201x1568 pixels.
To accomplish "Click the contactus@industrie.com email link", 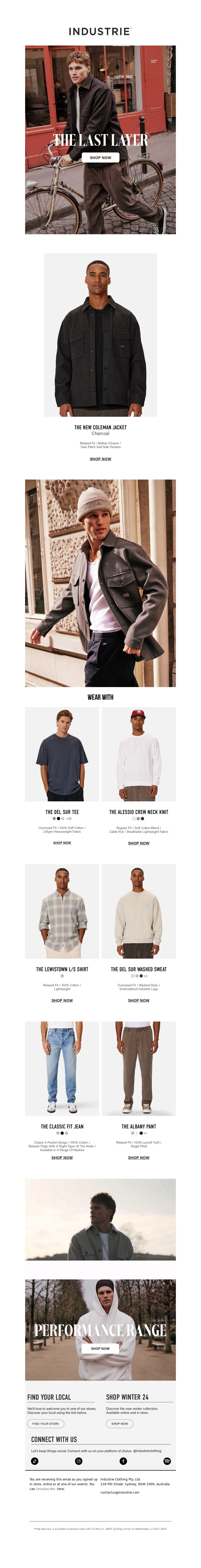I will [x=120, y=1493].
